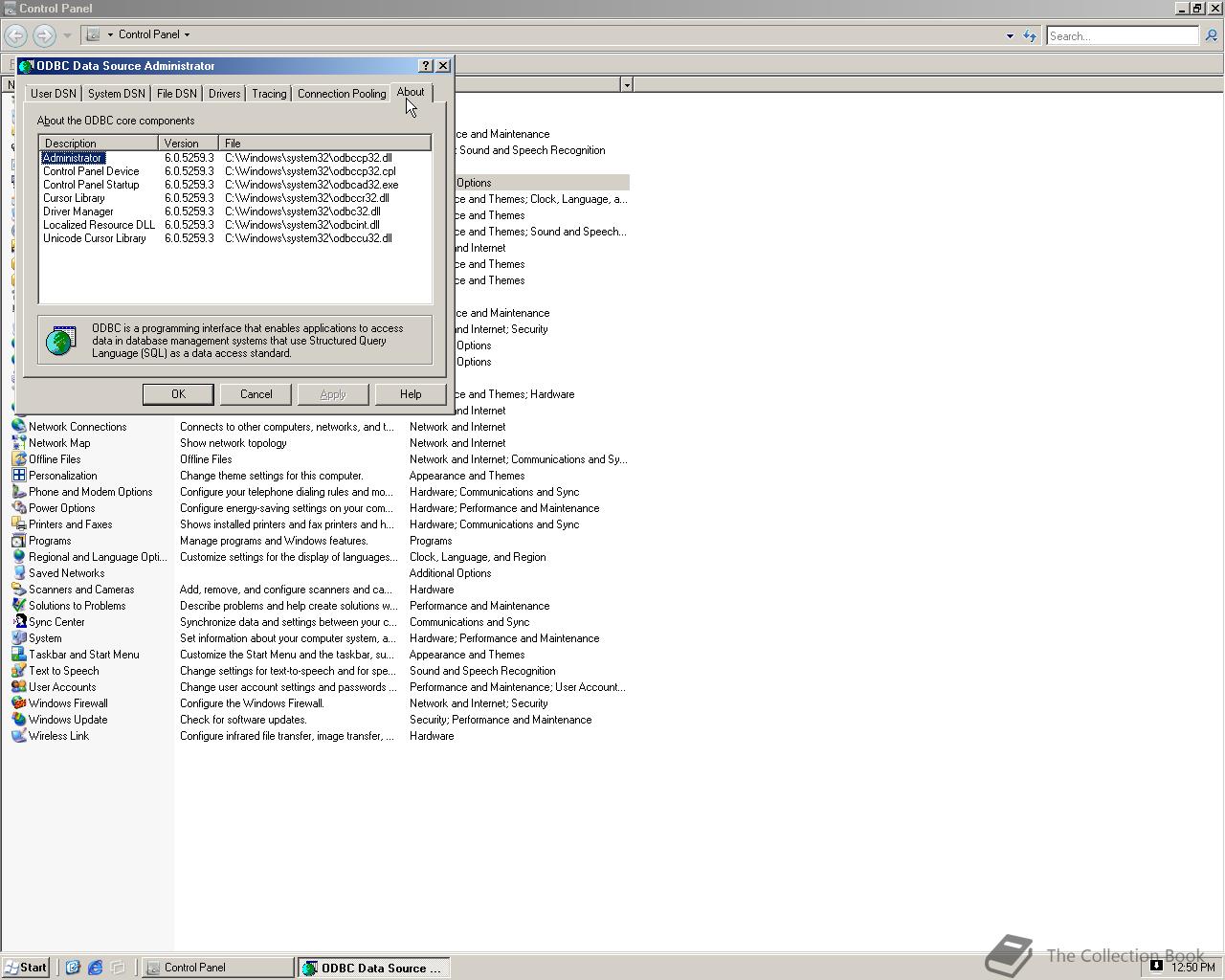Open the Windows Firewall icon
The height and width of the screenshot is (980, 1225).
click(x=18, y=703)
